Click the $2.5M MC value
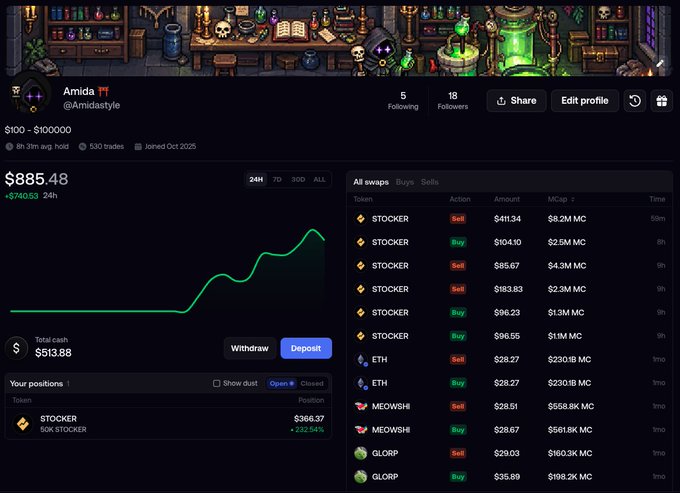The image size is (680, 493). 567,242
